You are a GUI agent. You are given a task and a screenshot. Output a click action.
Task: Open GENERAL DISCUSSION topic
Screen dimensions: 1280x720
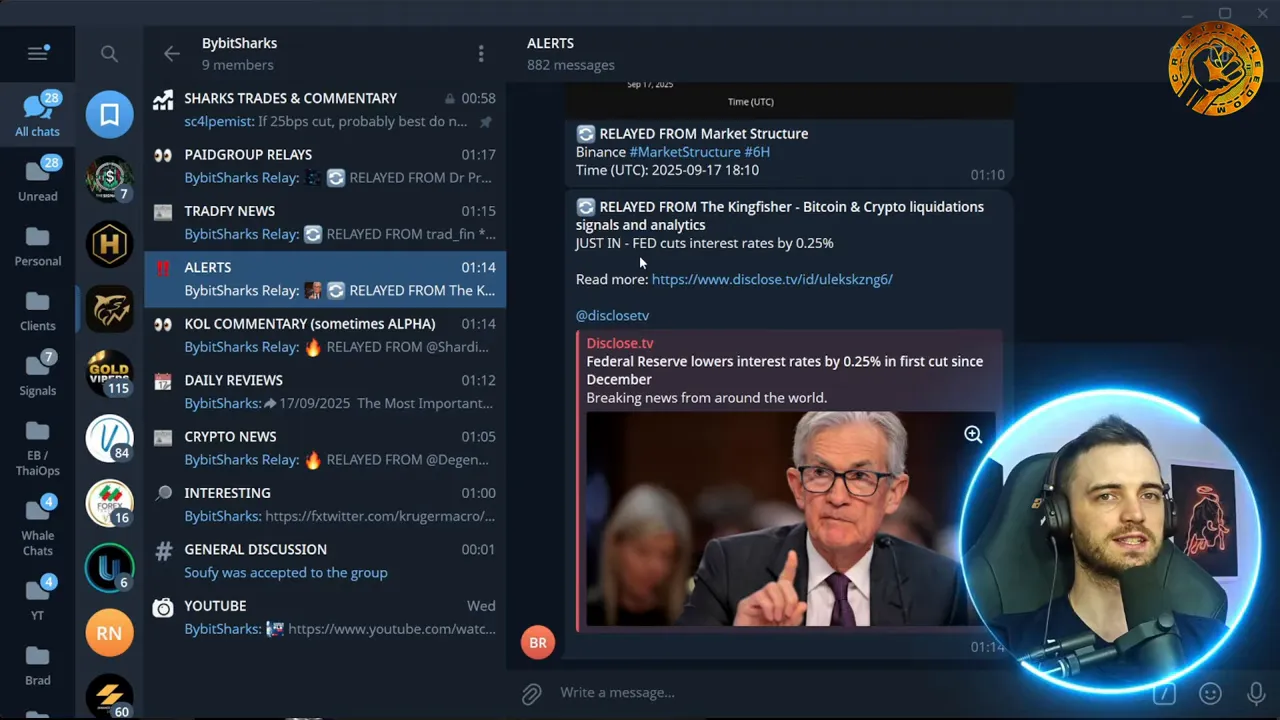coord(325,560)
